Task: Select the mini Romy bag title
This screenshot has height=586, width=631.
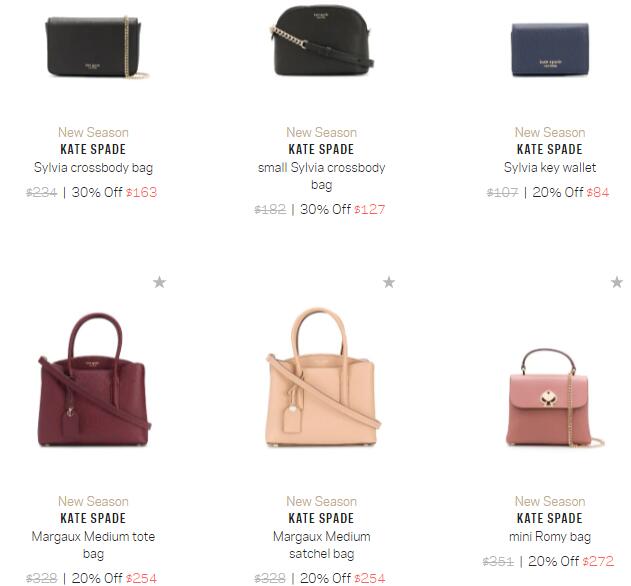Action: pyautogui.click(x=550, y=536)
